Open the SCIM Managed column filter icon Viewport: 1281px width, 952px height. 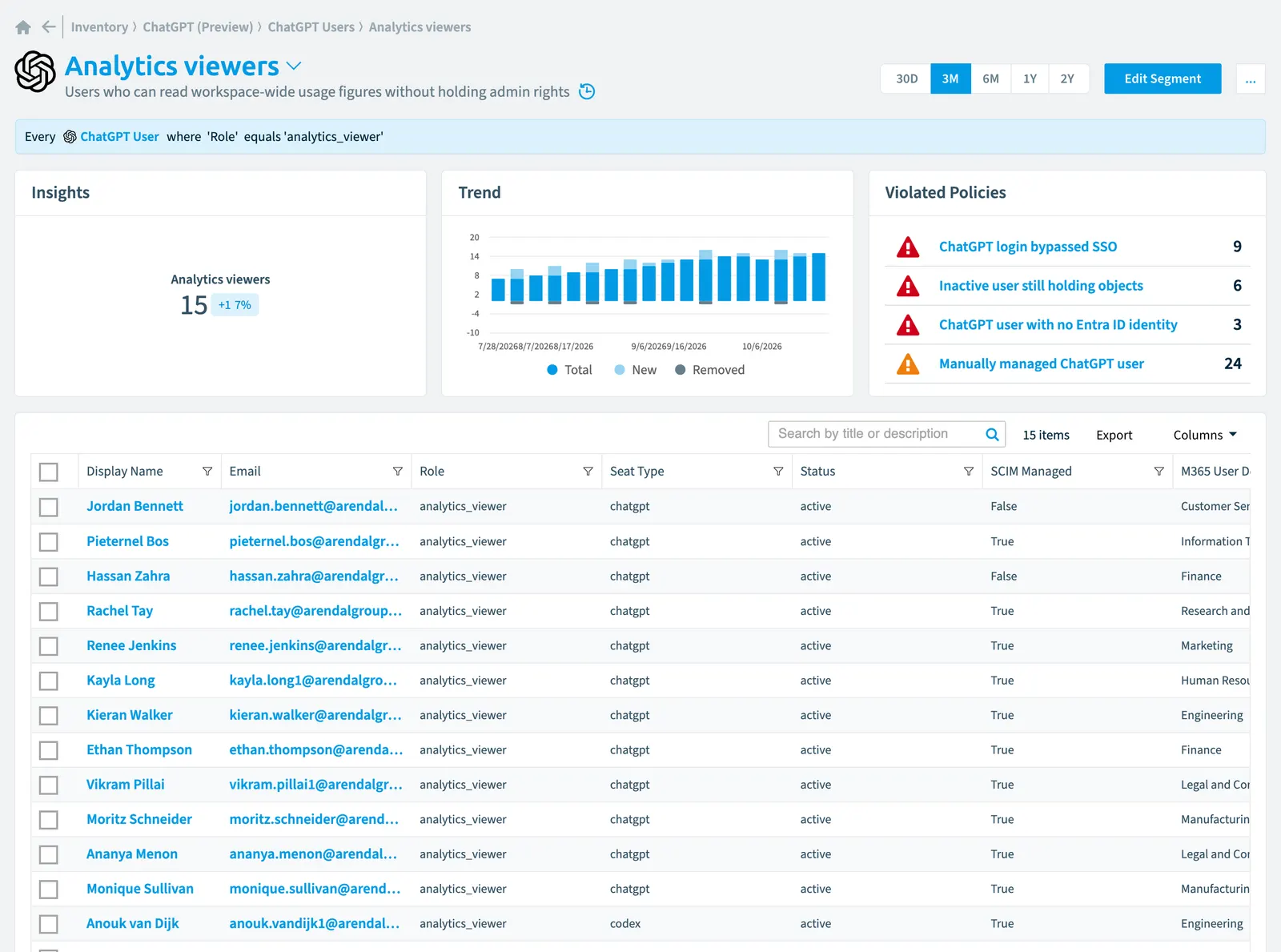tap(1159, 472)
